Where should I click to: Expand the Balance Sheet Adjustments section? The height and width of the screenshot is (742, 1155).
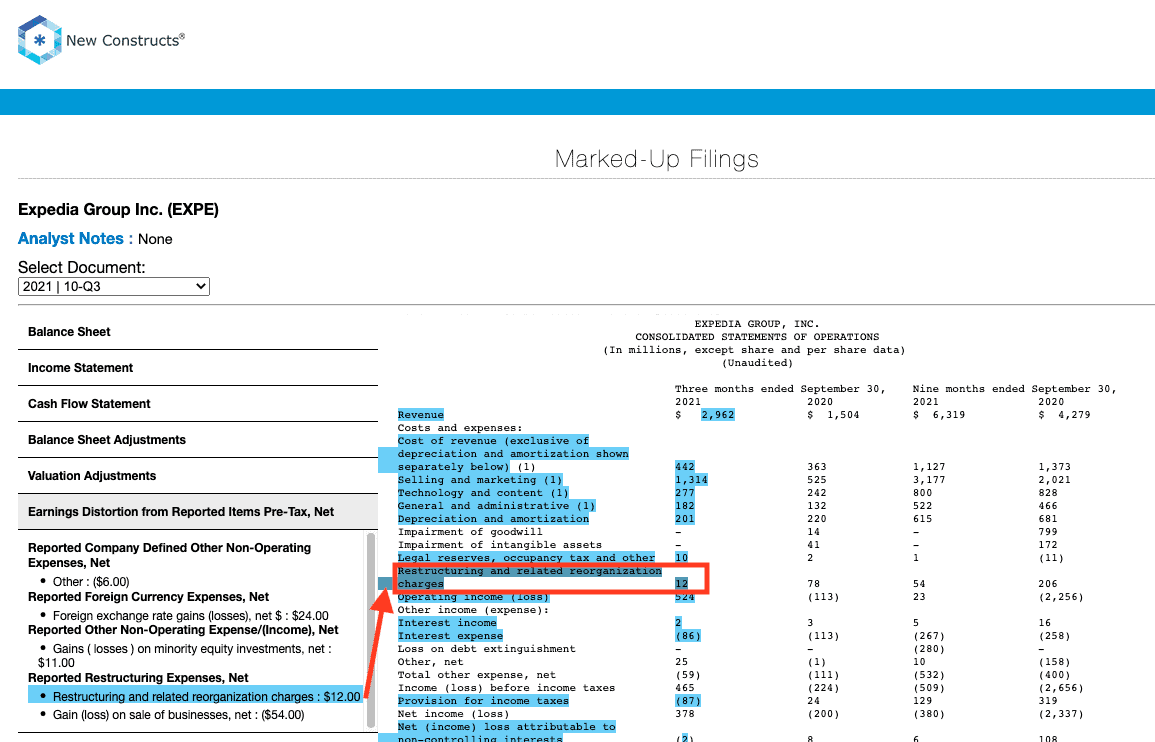[x=197, y=440]
